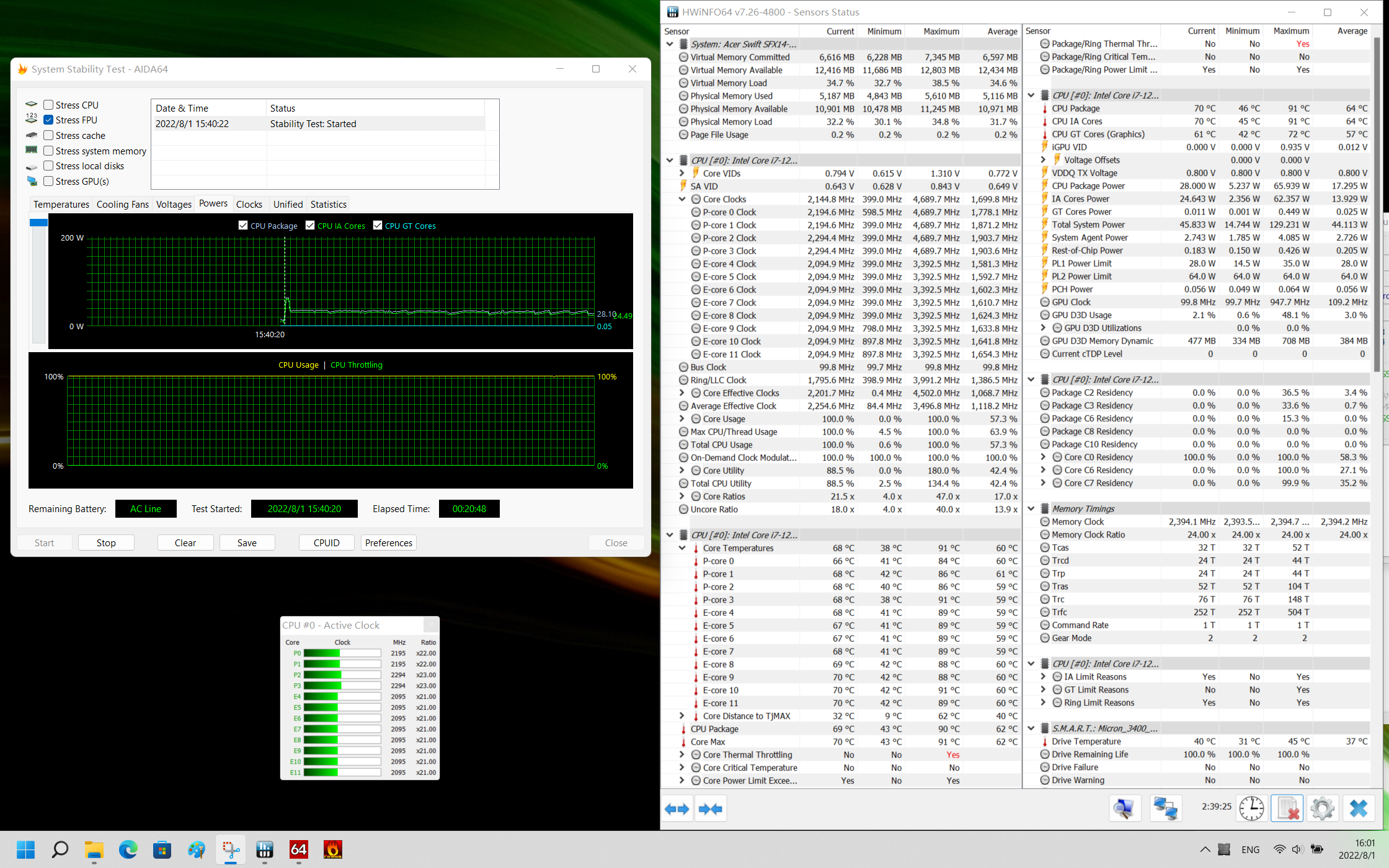Enable Stress local disks checkbox
The image size is (1389, 868).
[x=48, y=166]
